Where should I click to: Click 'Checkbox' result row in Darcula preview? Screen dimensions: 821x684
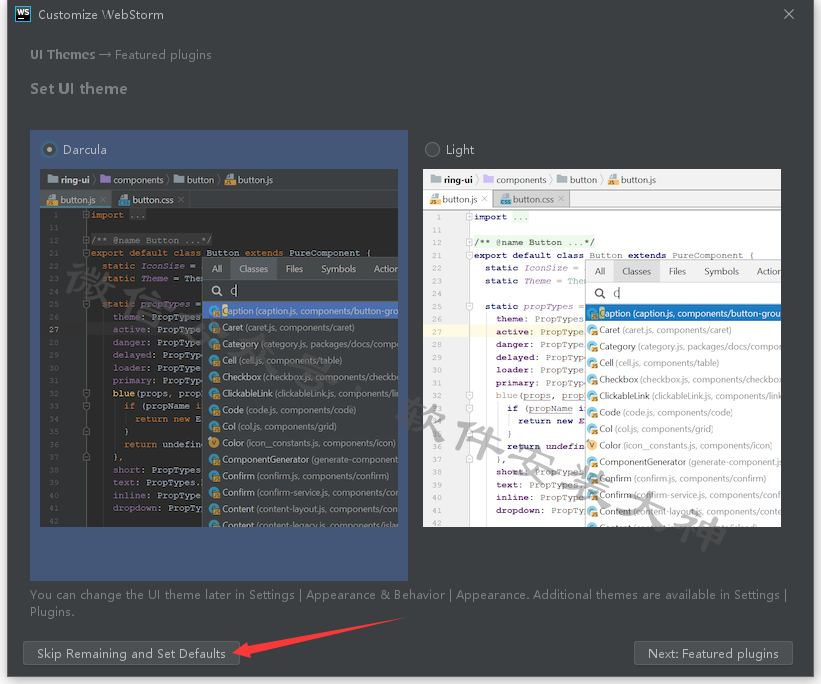point(301,377)
